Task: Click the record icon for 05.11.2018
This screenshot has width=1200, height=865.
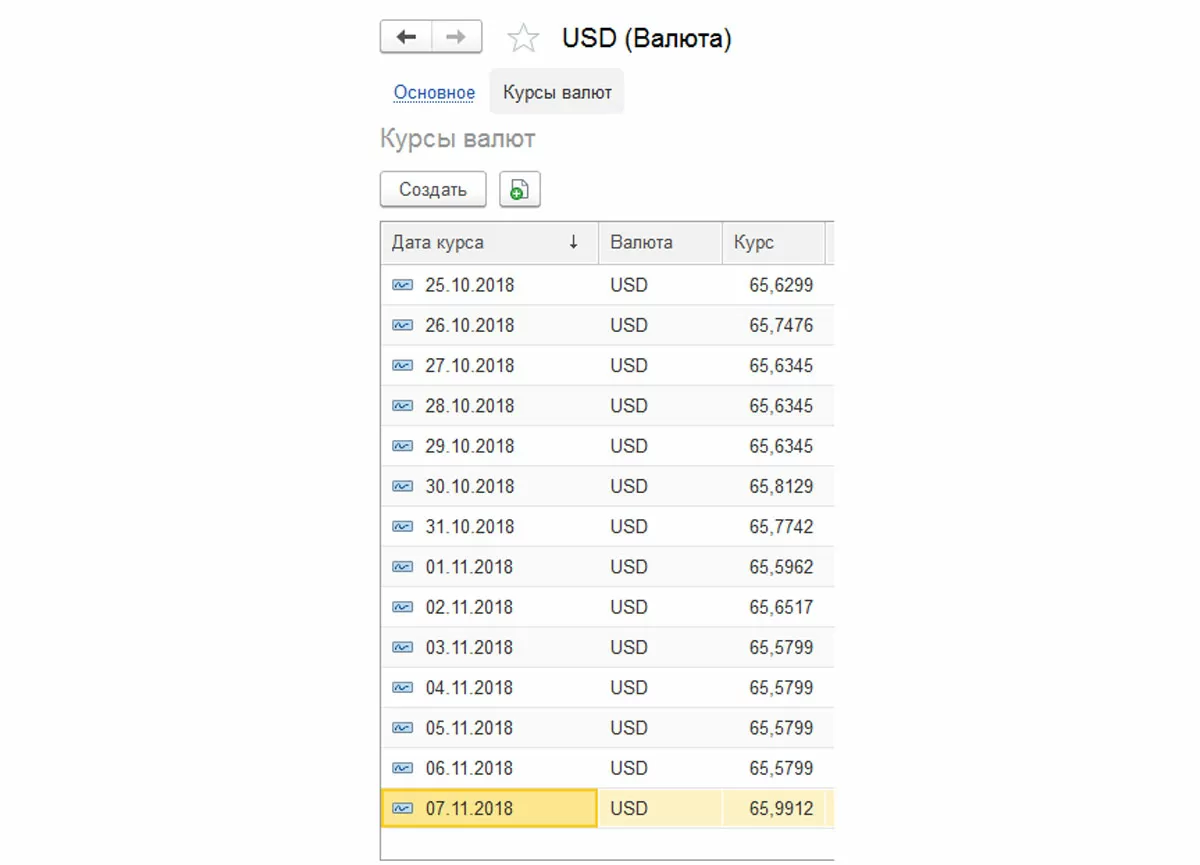Action: coord(402,728)
